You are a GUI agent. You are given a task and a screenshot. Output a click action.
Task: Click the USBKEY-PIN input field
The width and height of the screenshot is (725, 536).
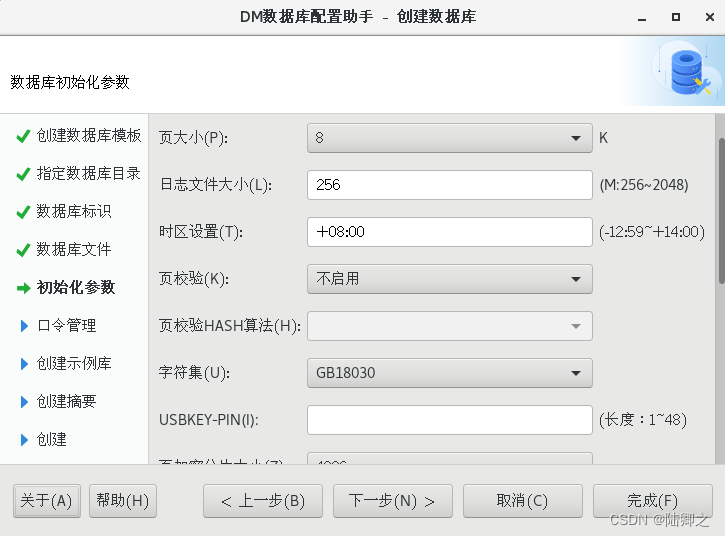(x=449, y=420)
